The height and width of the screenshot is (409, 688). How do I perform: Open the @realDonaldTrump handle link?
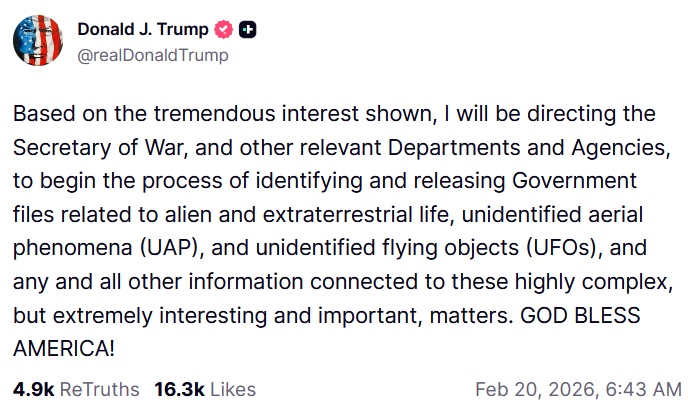(x=152, y=55)
